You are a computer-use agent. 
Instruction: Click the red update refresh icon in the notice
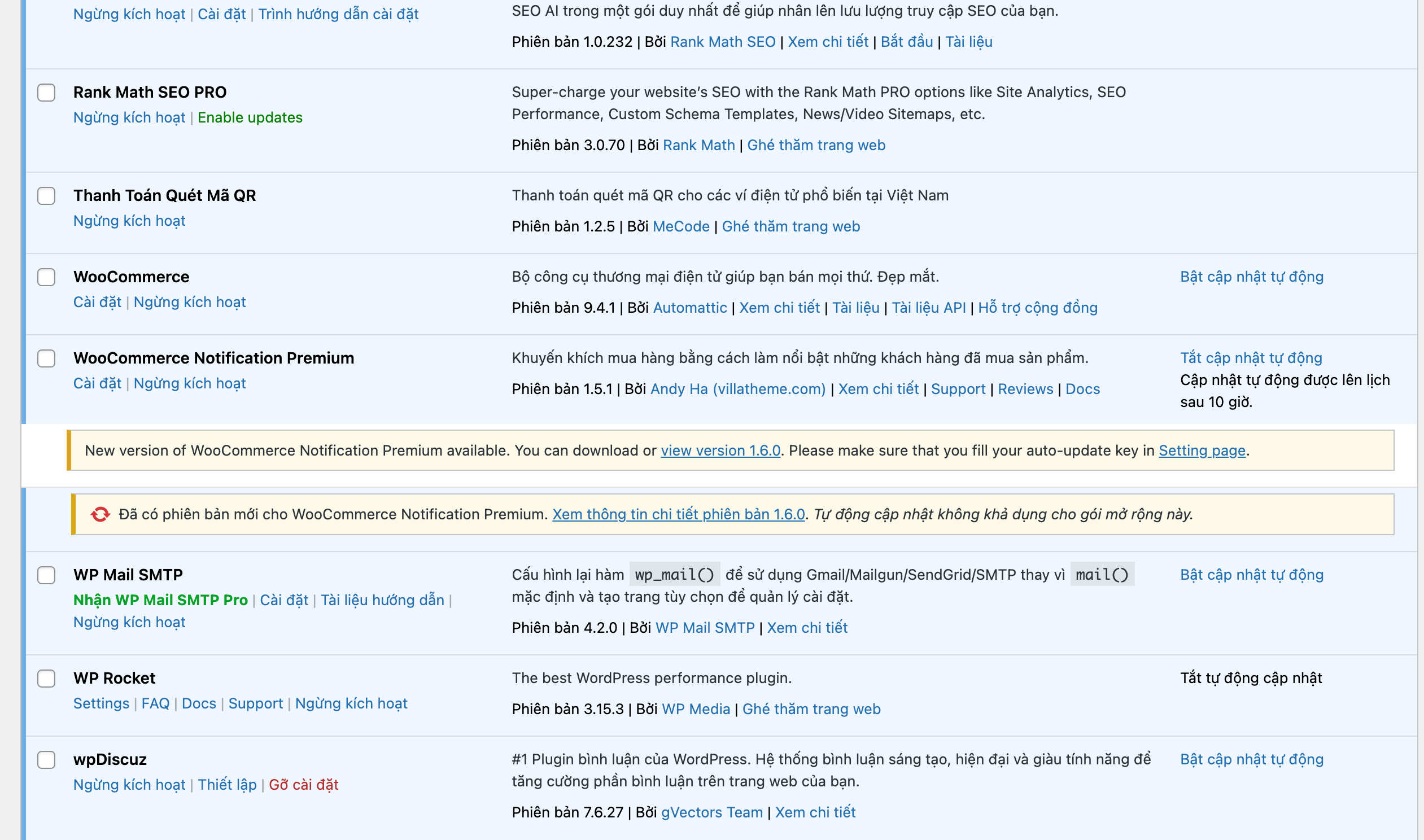tap(99, 514)
